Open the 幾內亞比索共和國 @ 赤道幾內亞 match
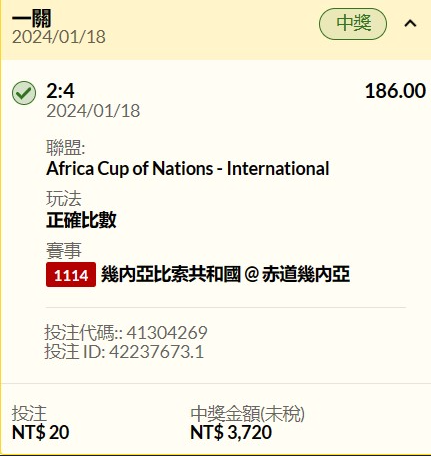The image size is (431, 456). pyautogui.click(x=226, y=275)
